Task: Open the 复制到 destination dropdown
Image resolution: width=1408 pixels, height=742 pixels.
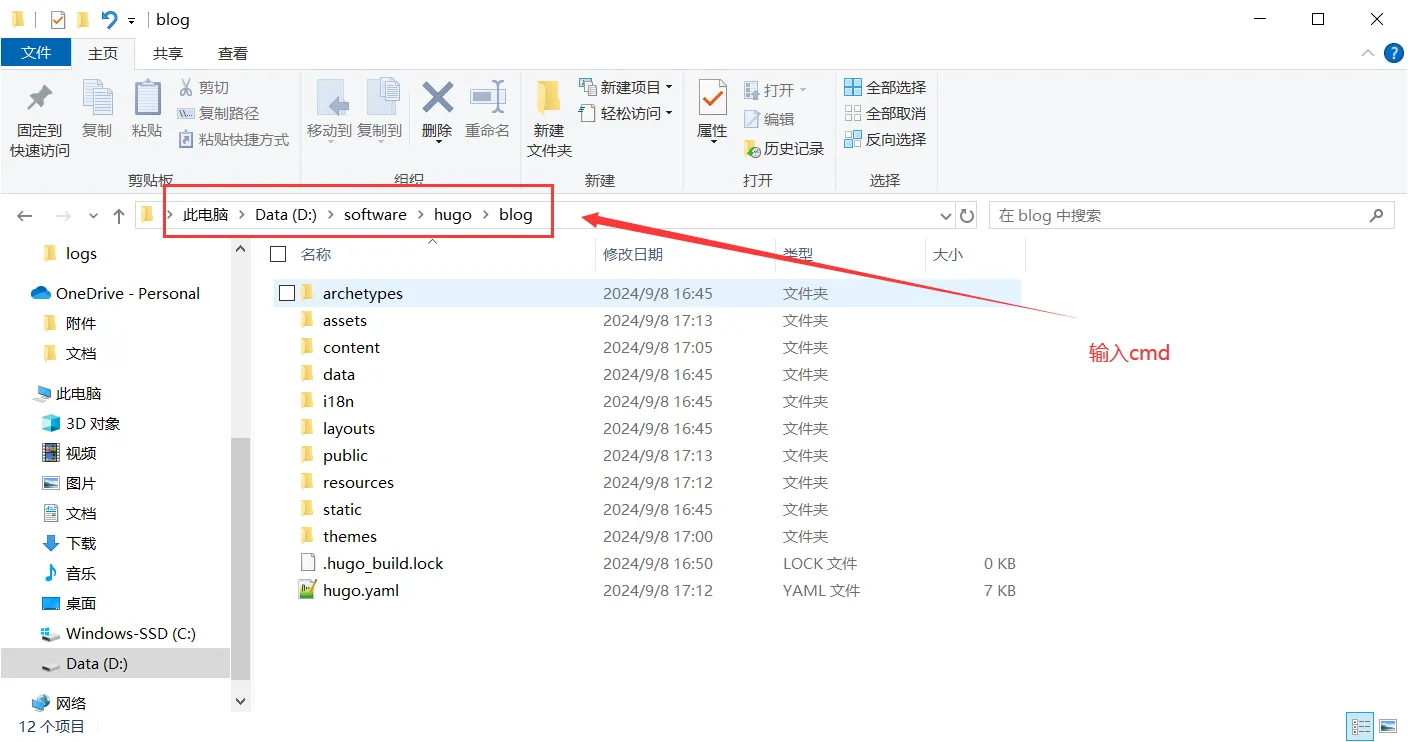Action: point(380,140)
